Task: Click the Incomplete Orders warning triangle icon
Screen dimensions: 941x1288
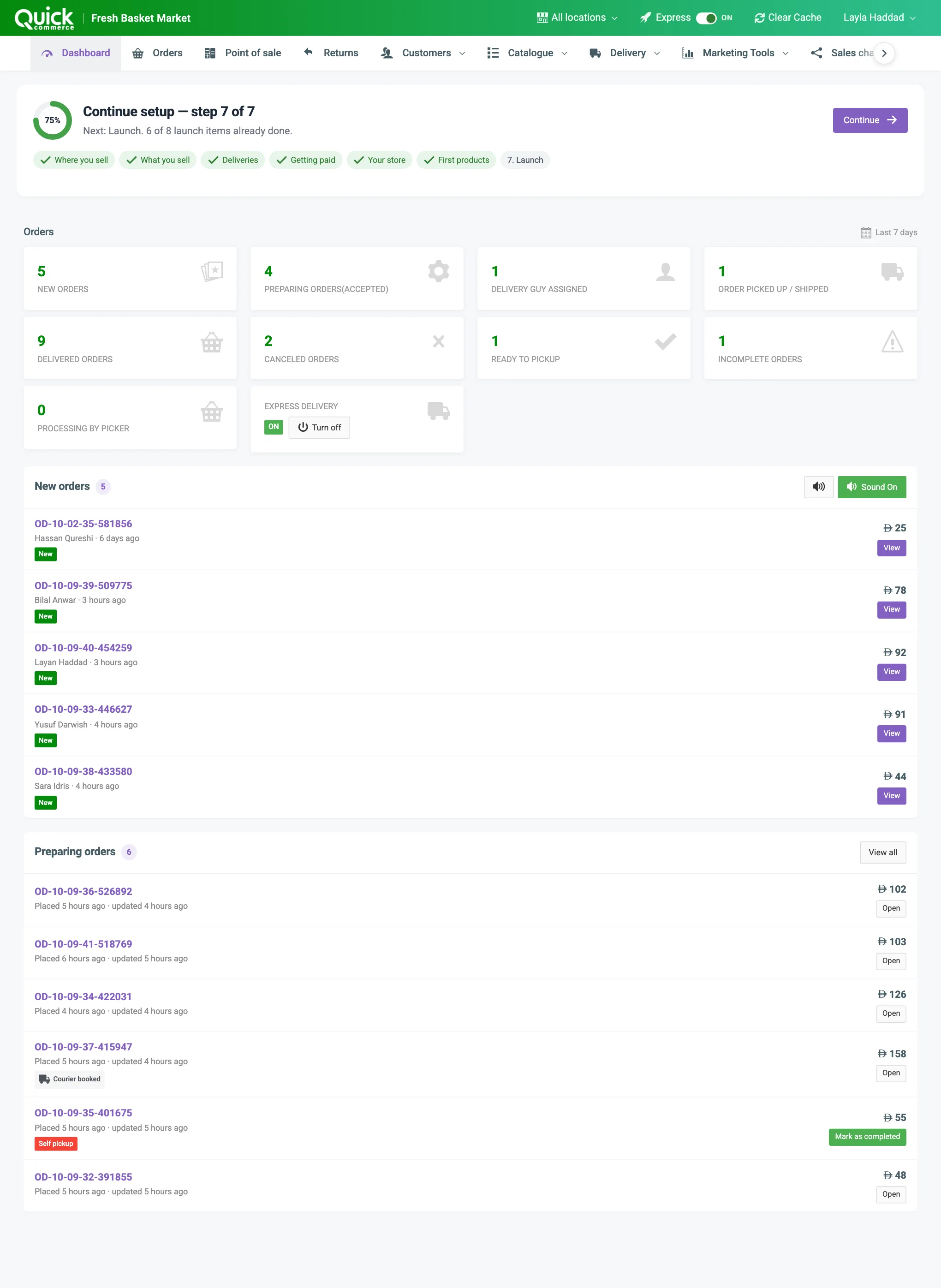Action: pos(892,342)
